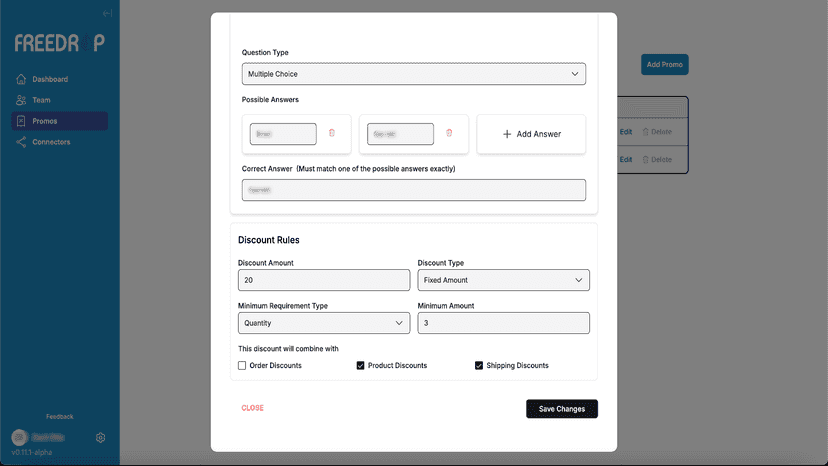Screen dimensions: 828x466
Task: Expand the Discount Type dropdown
Action: click(x=503, y=280)
